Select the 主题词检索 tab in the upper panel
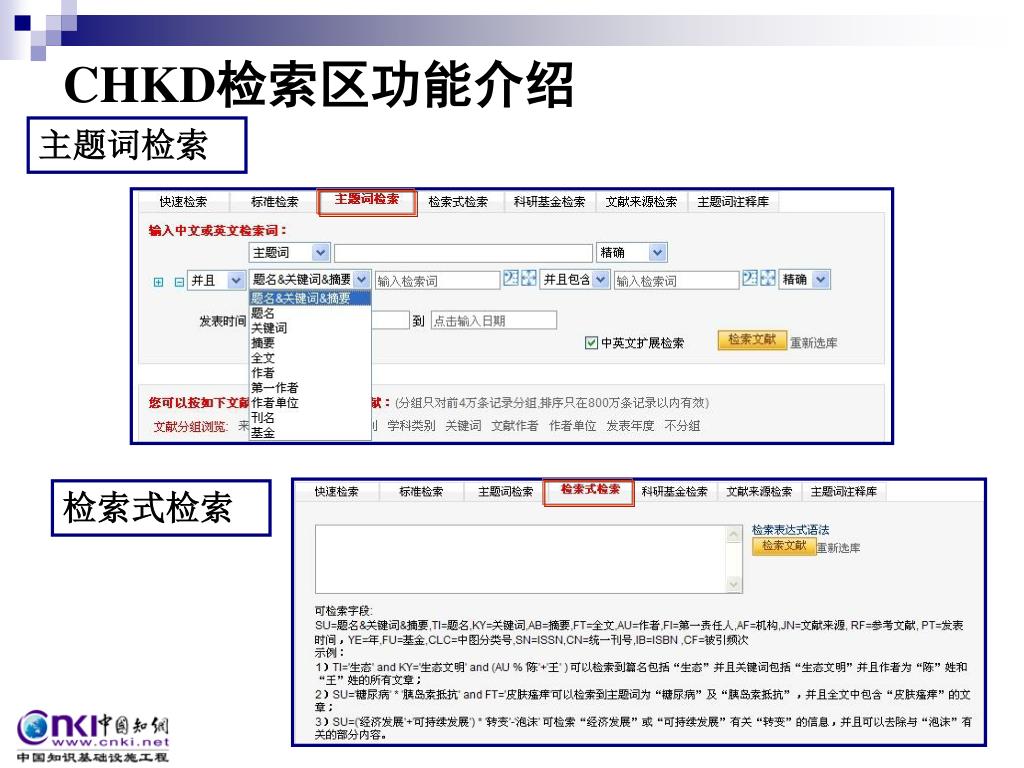Image resolution: width=1024 pixels, height=768 pixels. 367,200
